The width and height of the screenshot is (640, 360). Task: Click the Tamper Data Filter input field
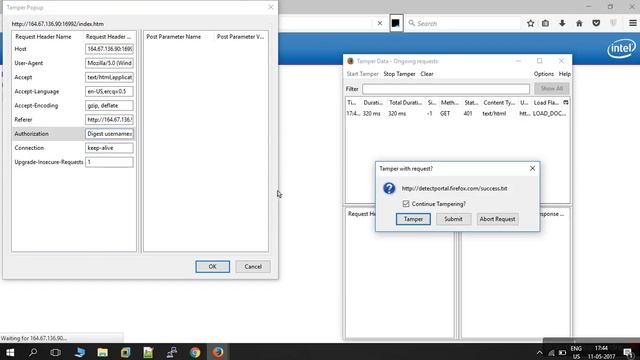point(446,89)
